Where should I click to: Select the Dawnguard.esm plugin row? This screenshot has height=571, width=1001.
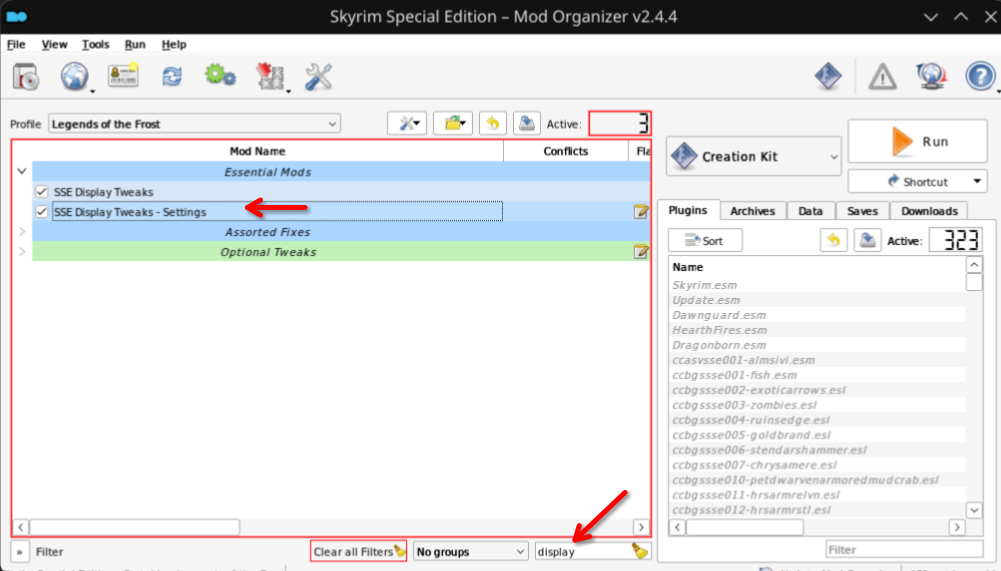click(817, 315)
